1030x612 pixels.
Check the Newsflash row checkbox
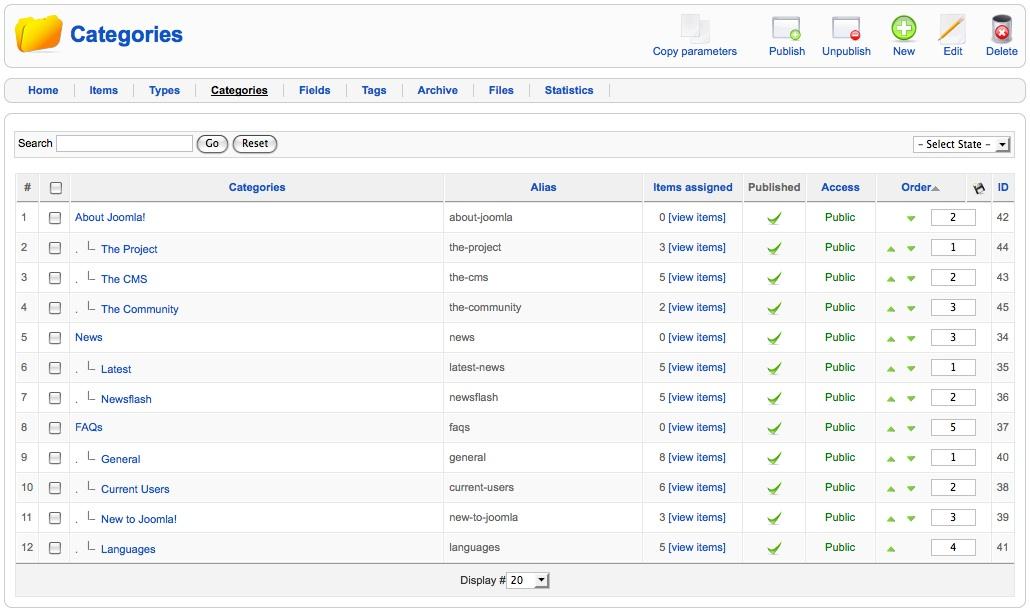(x=55, y=397)
